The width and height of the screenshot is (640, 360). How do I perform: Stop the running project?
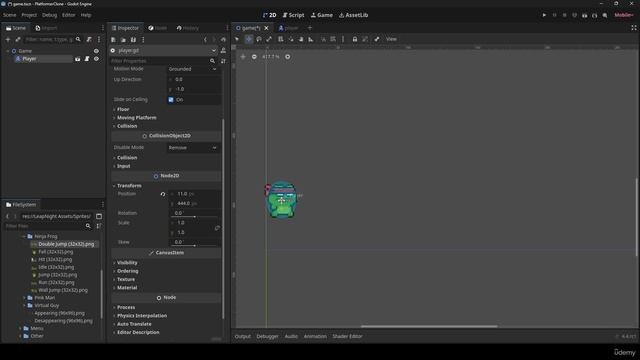coord(564,15)
